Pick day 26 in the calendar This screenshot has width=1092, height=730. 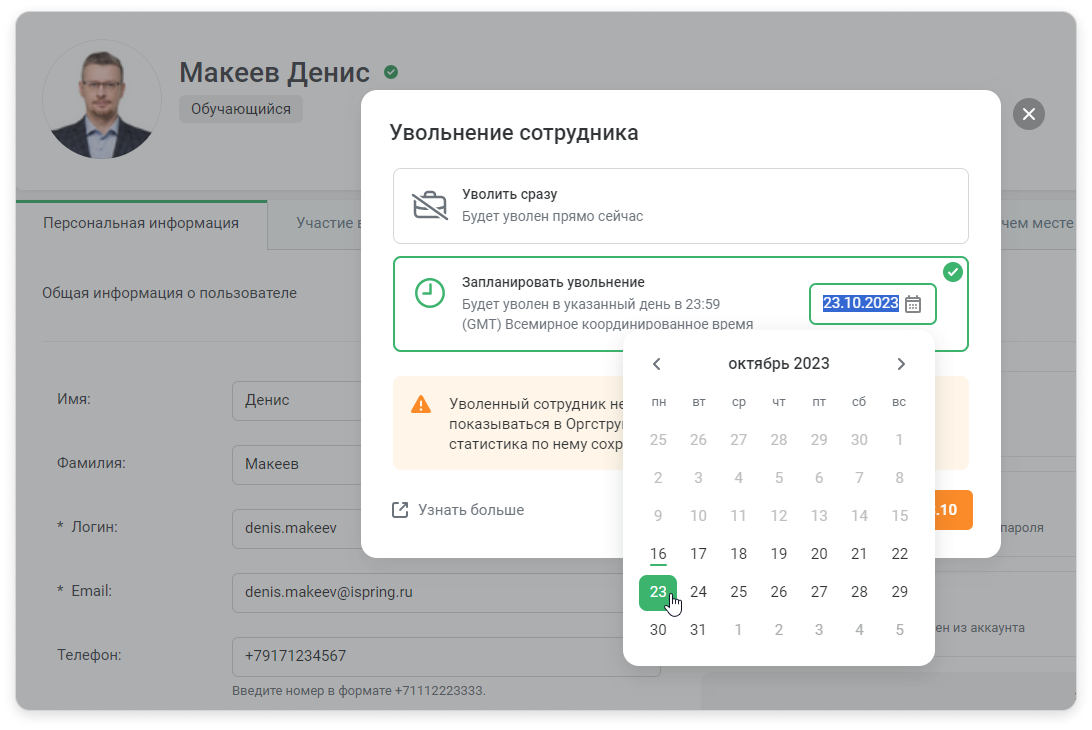(x=779, y=592)
